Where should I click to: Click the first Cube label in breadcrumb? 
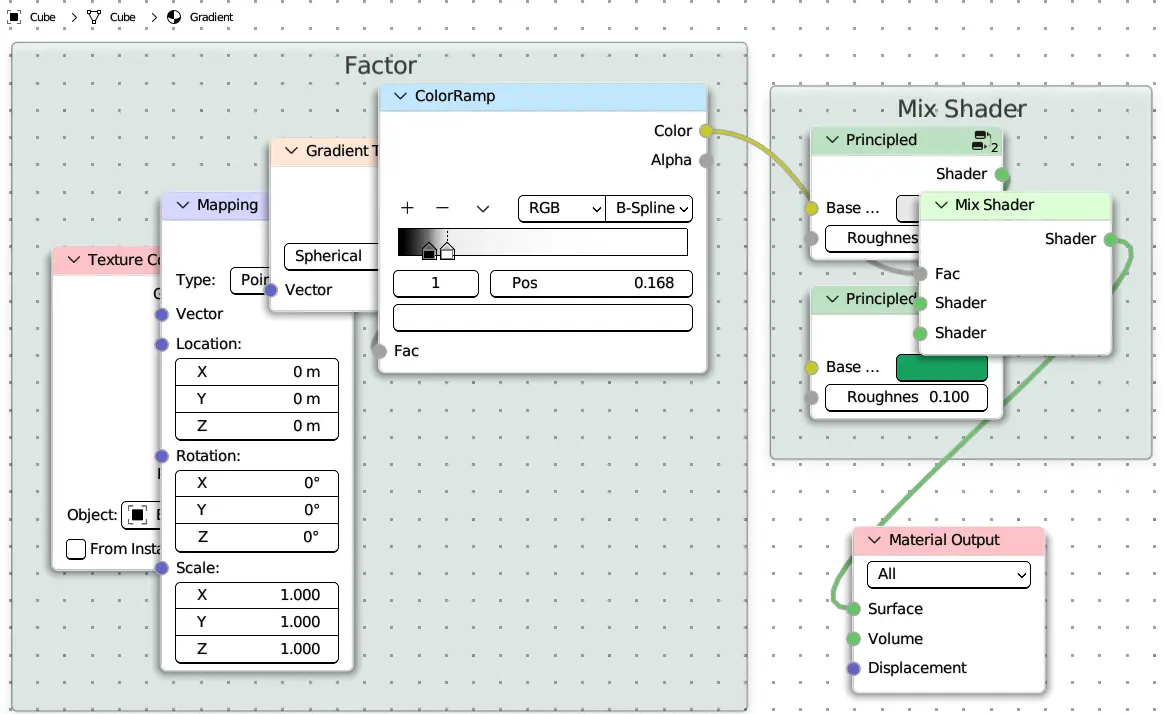click(42, 17)
